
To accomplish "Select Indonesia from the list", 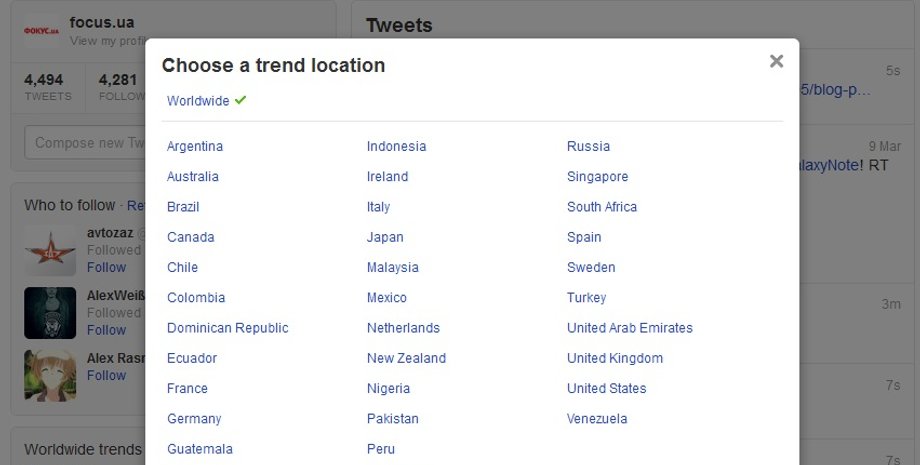I will point(396,146).
